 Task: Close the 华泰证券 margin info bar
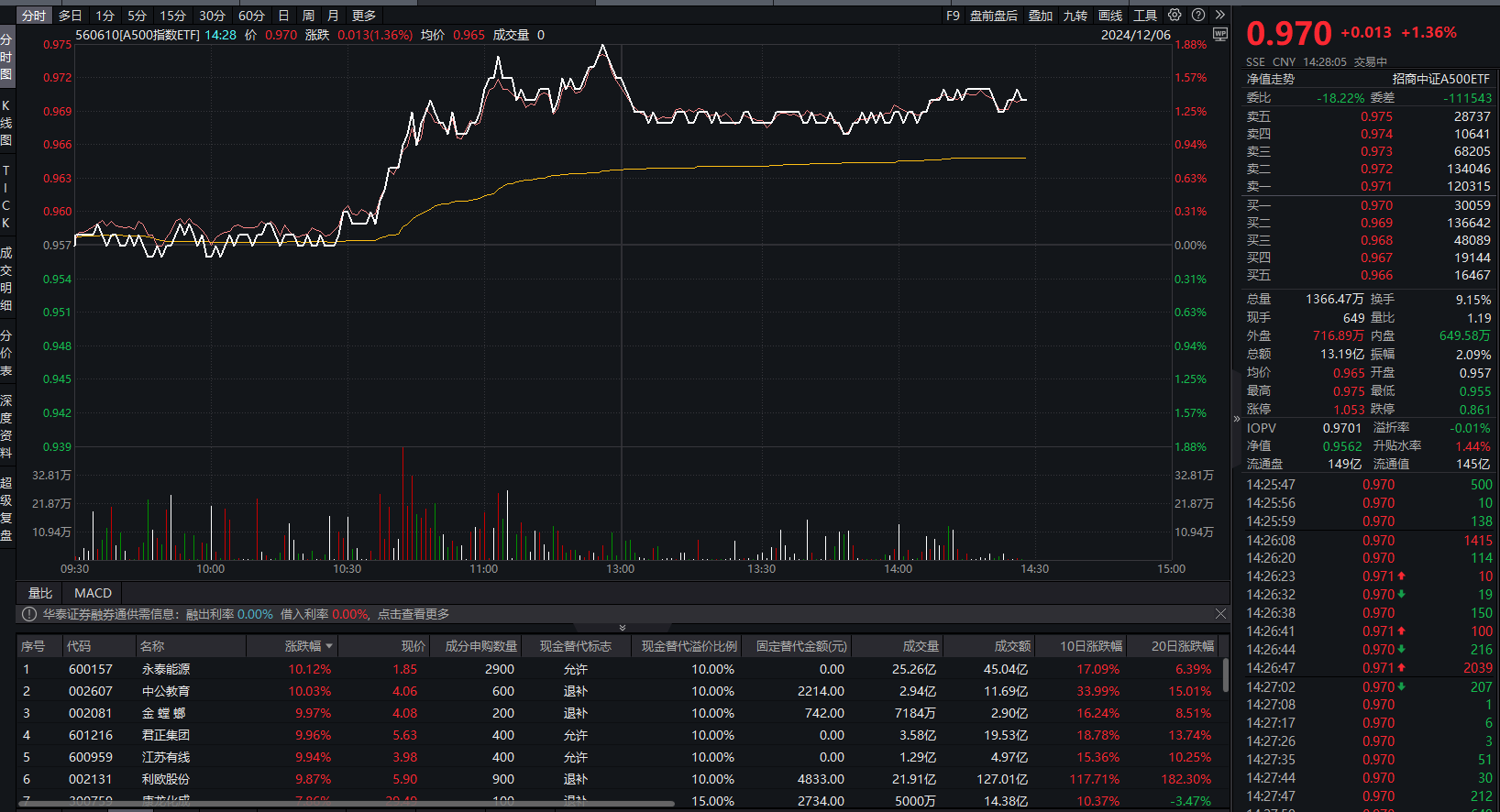[1220, 614]
